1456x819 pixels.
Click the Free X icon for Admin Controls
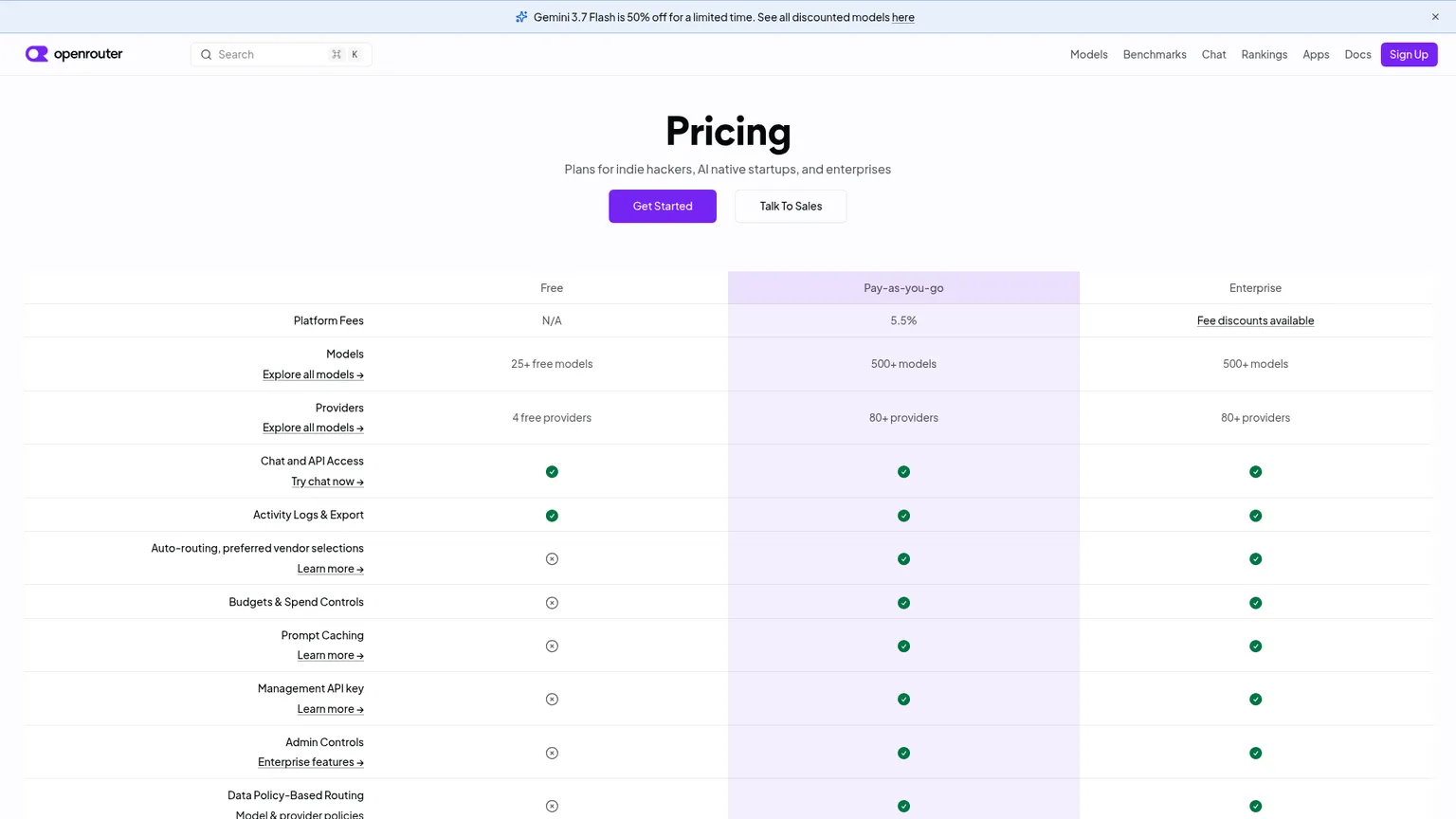[x=552, y=754]
